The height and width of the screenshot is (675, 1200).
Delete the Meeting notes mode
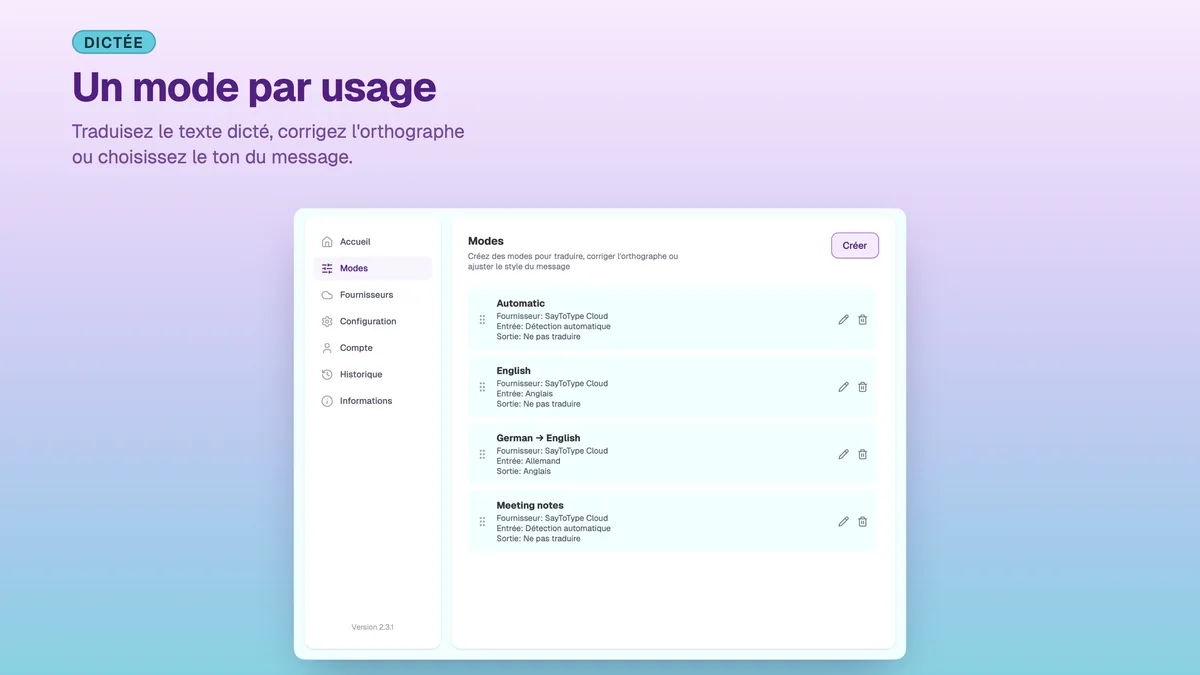click(x=863, y=522)
